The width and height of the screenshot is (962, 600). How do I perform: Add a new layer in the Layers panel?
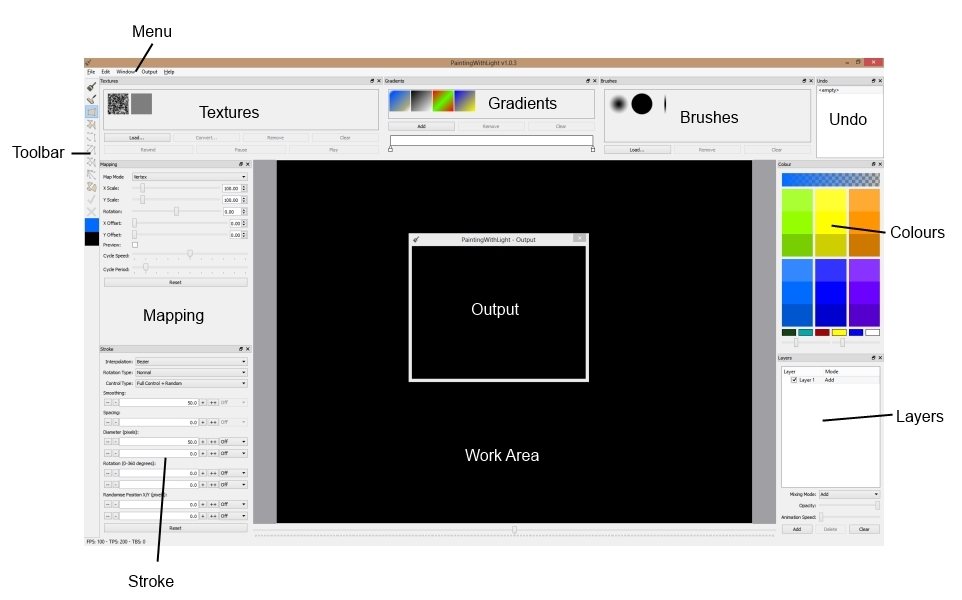[x=797, y=529]
